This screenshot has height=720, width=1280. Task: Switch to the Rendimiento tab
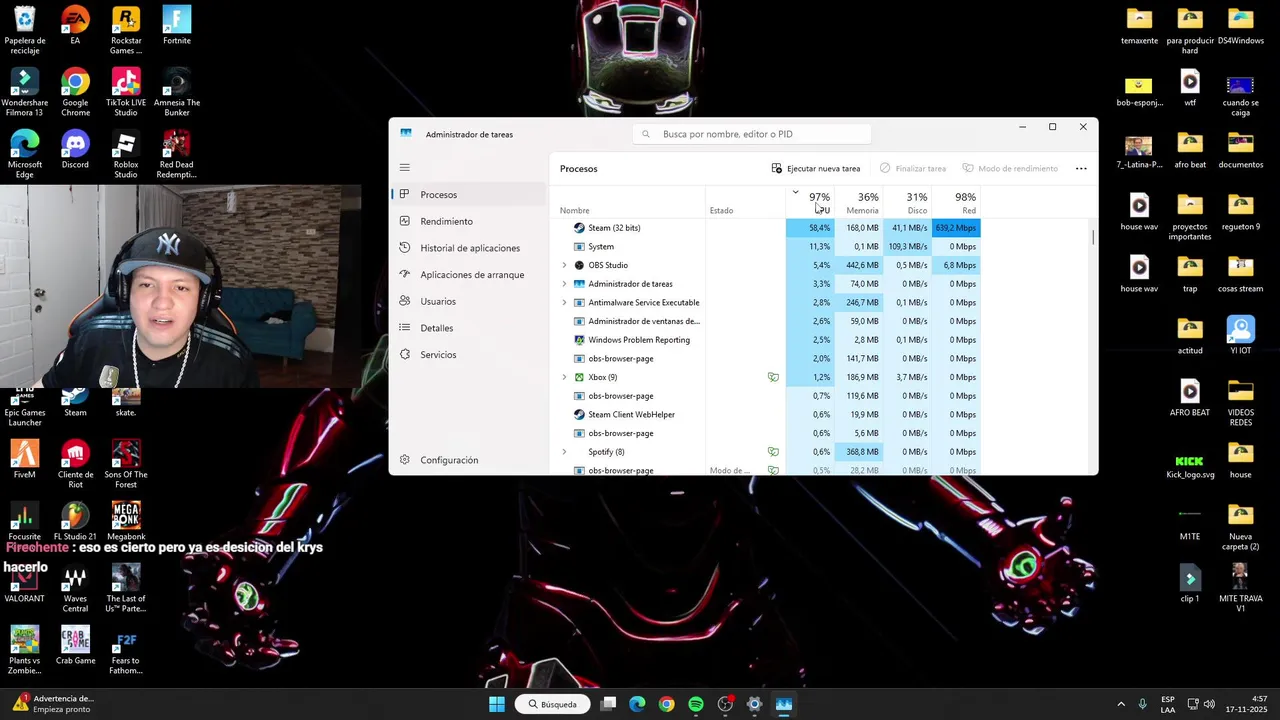469,221
